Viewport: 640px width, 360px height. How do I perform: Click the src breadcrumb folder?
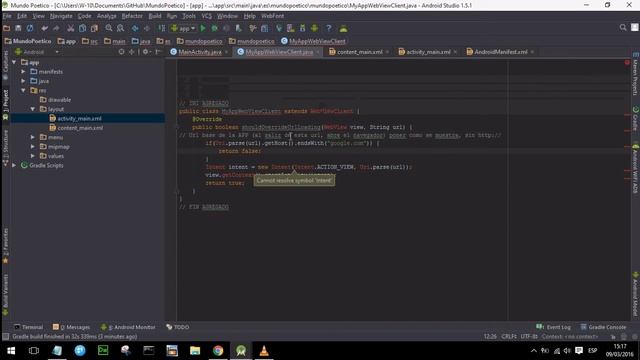90,41
